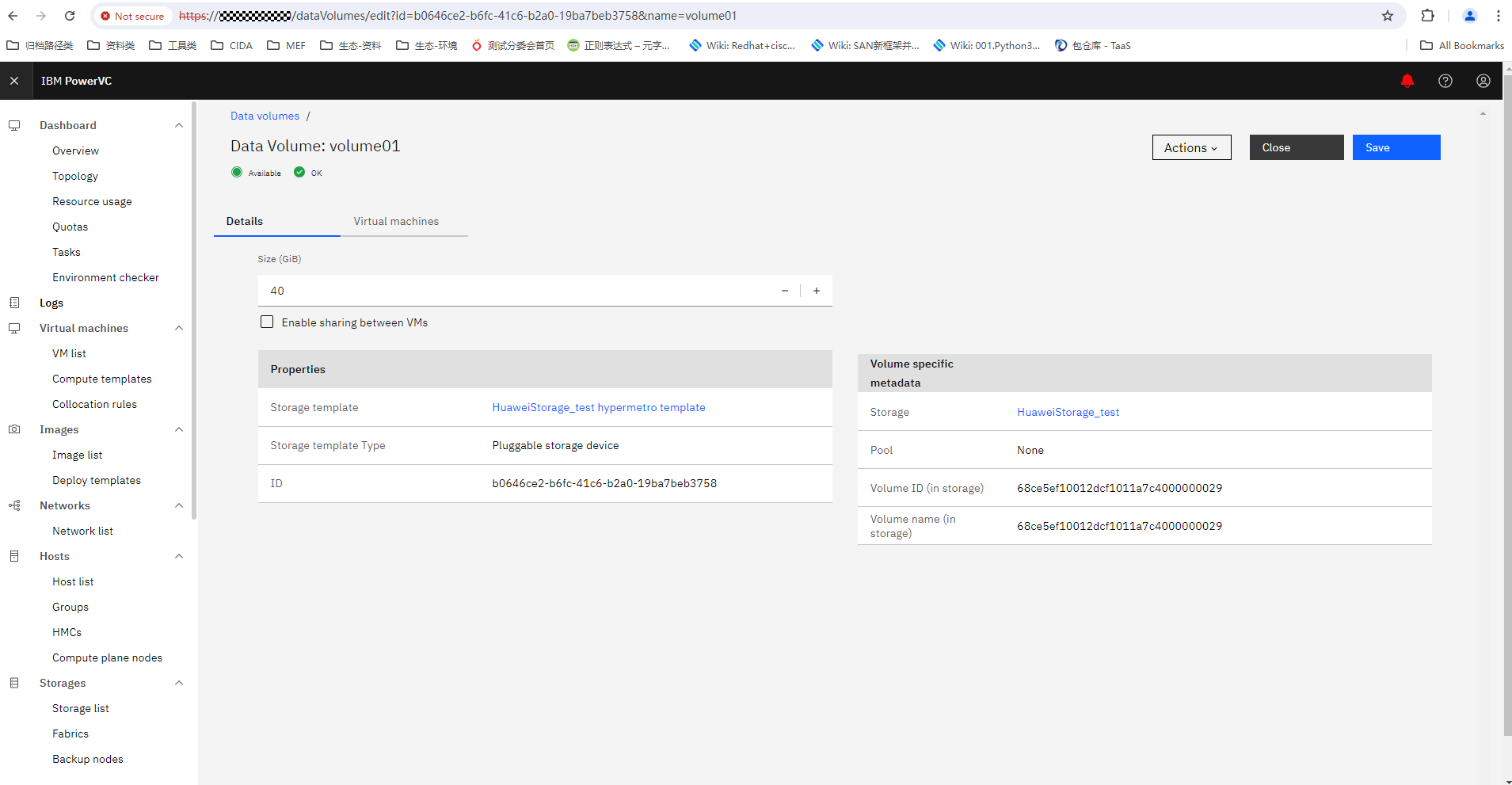Click the Hosts icon in sidebar
Screen dimensions: 1512x785
(14, 556)
